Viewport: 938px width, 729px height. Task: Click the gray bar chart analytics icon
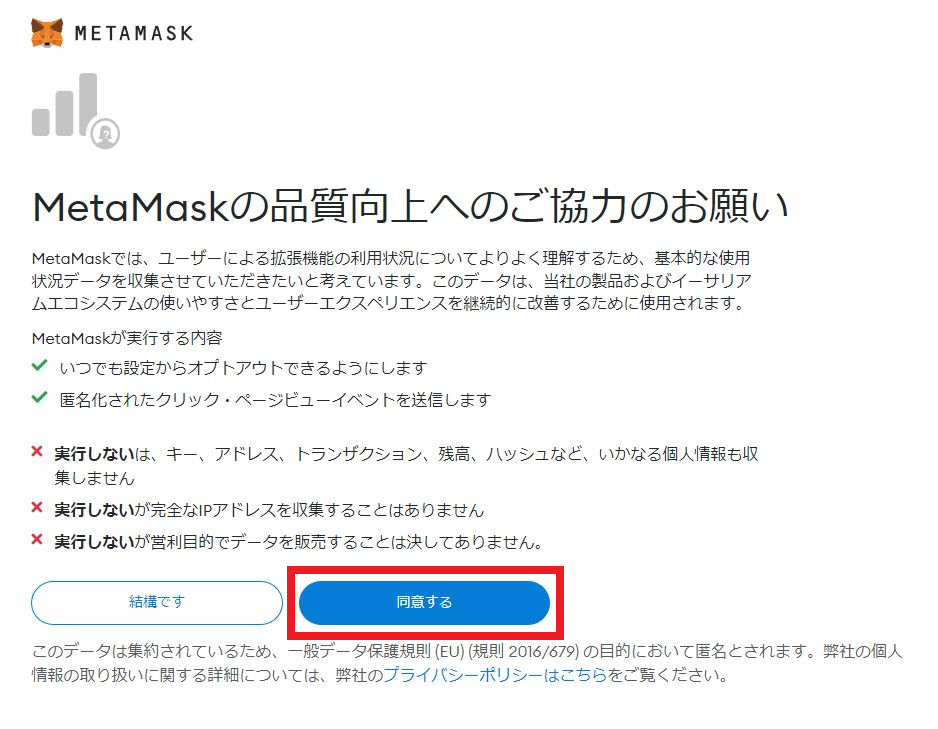click(65, 105)
